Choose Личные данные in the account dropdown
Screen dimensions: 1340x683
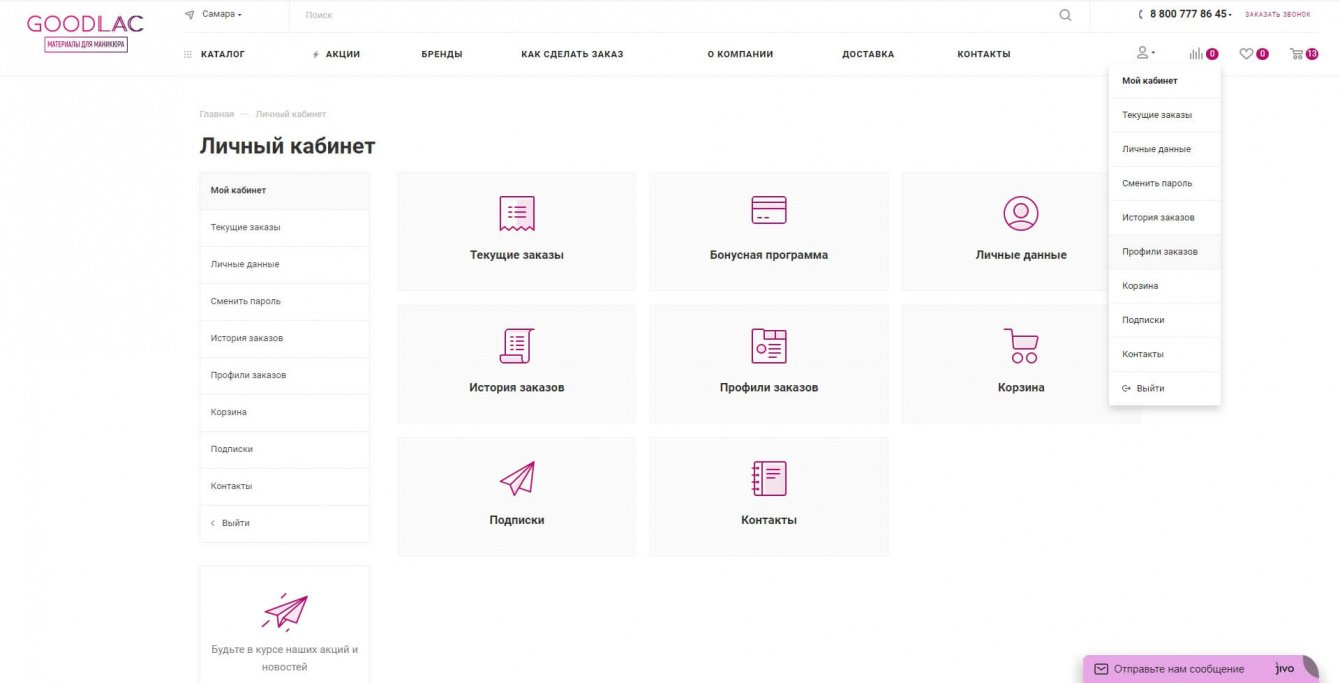click(x=1165, y=149)
